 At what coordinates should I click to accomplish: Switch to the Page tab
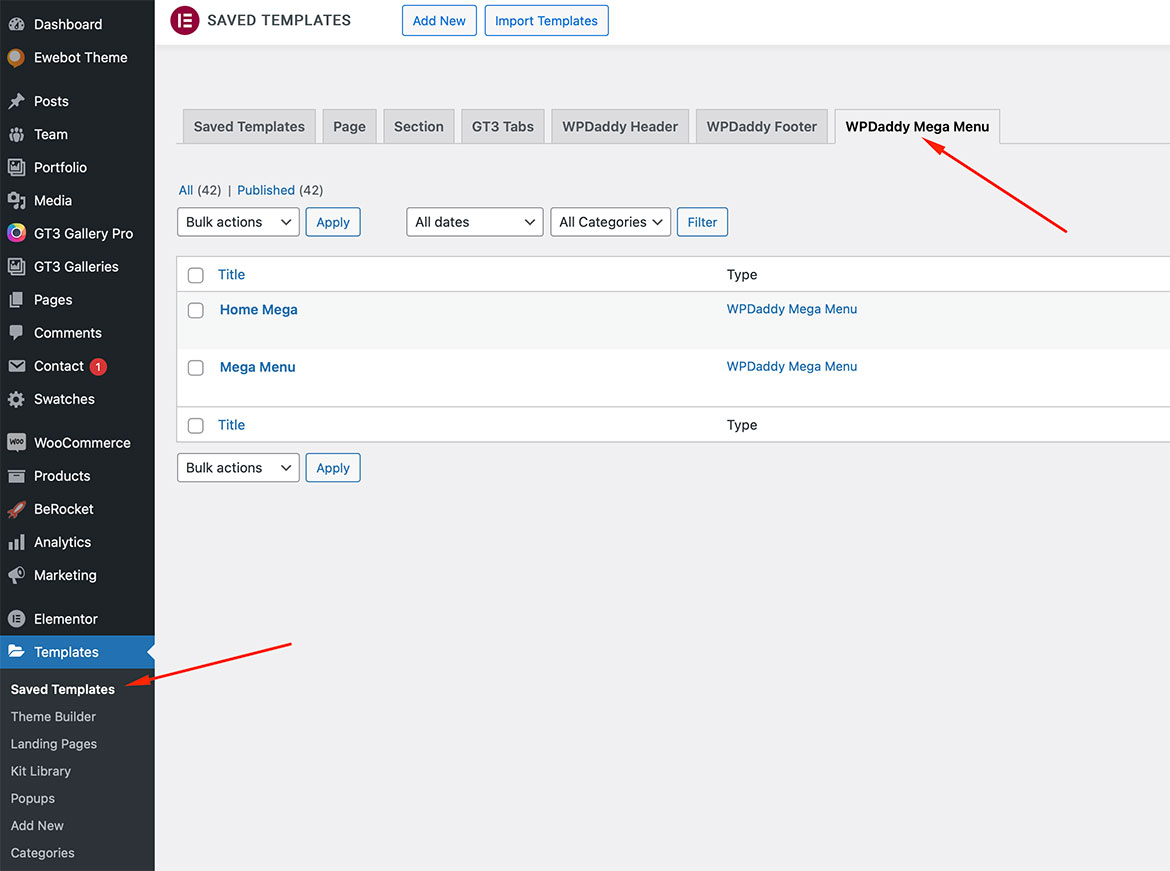[349, 126]
